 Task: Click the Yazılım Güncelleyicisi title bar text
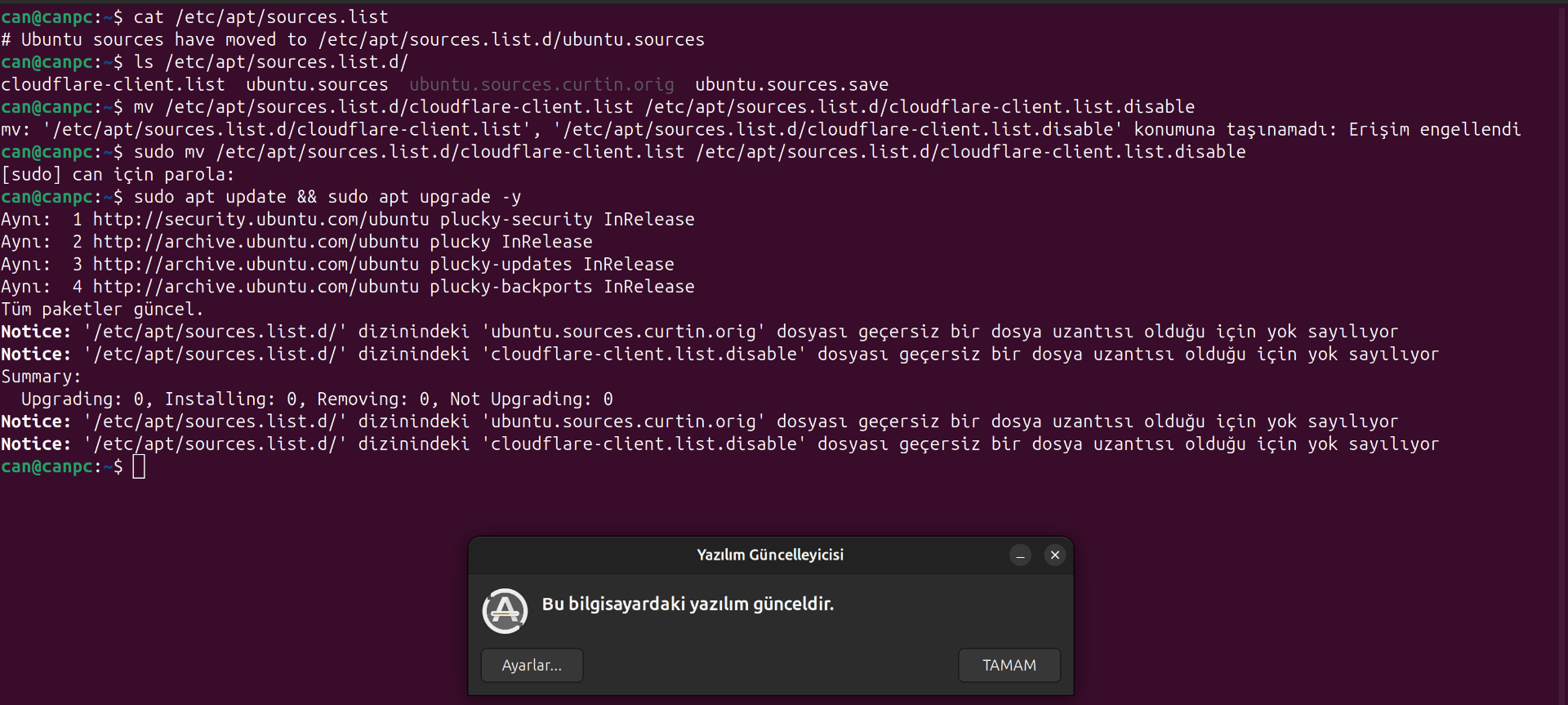pyautogui.click(x=770, y=555)
